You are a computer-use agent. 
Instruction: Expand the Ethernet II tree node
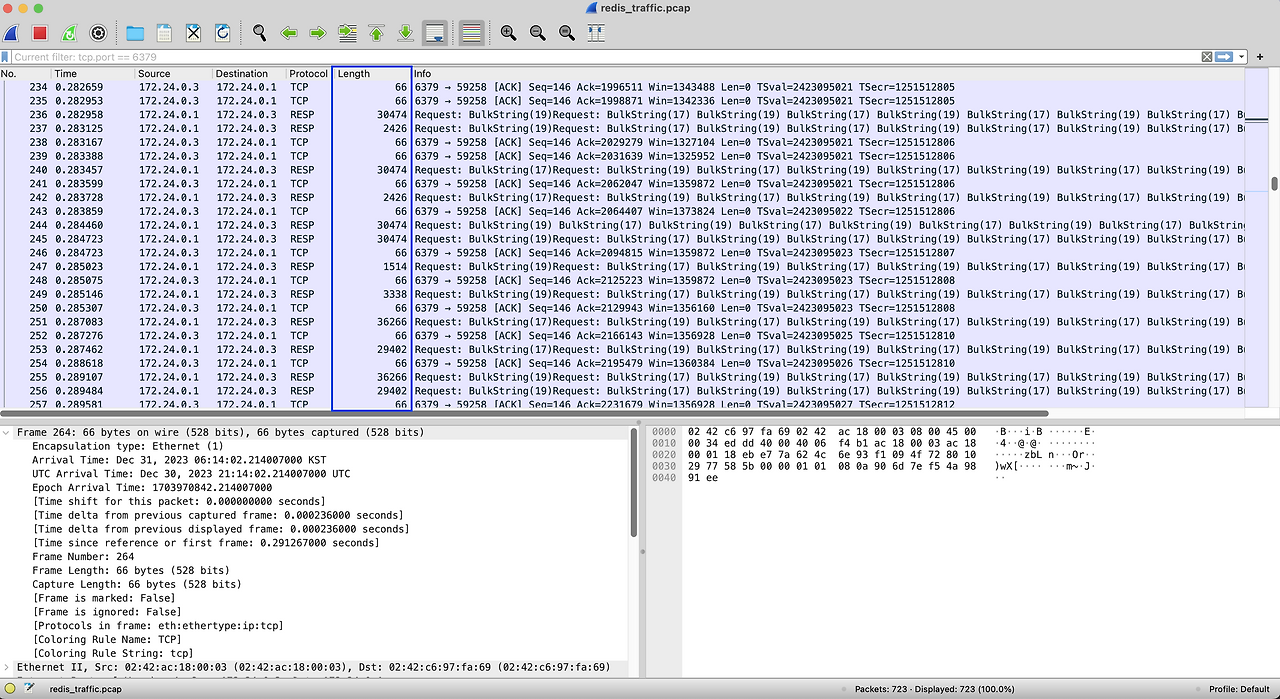coord(7,667)
